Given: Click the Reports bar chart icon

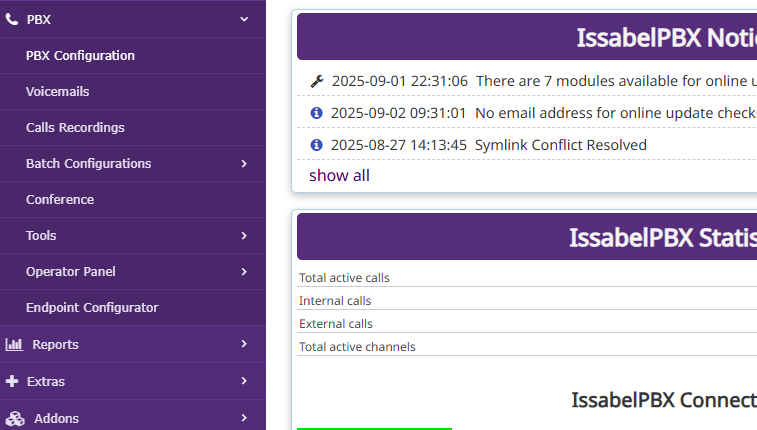Looking at the screenshot, I should [14, 344].
